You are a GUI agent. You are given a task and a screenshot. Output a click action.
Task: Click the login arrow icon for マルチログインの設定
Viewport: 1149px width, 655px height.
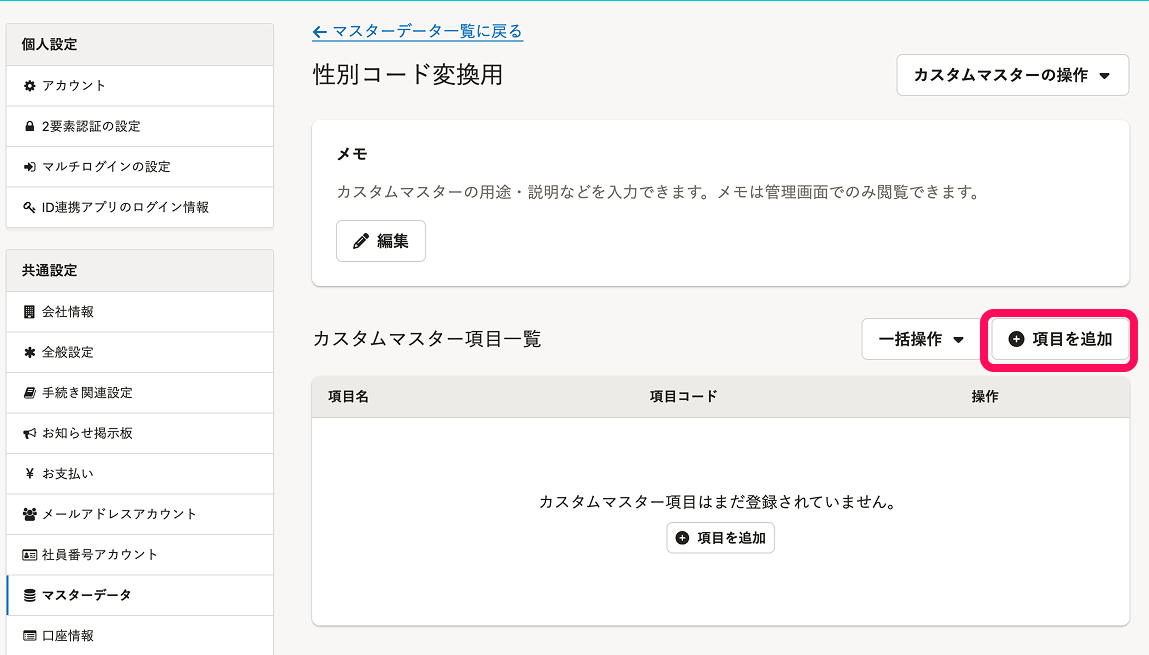click(x=30, y=167)
